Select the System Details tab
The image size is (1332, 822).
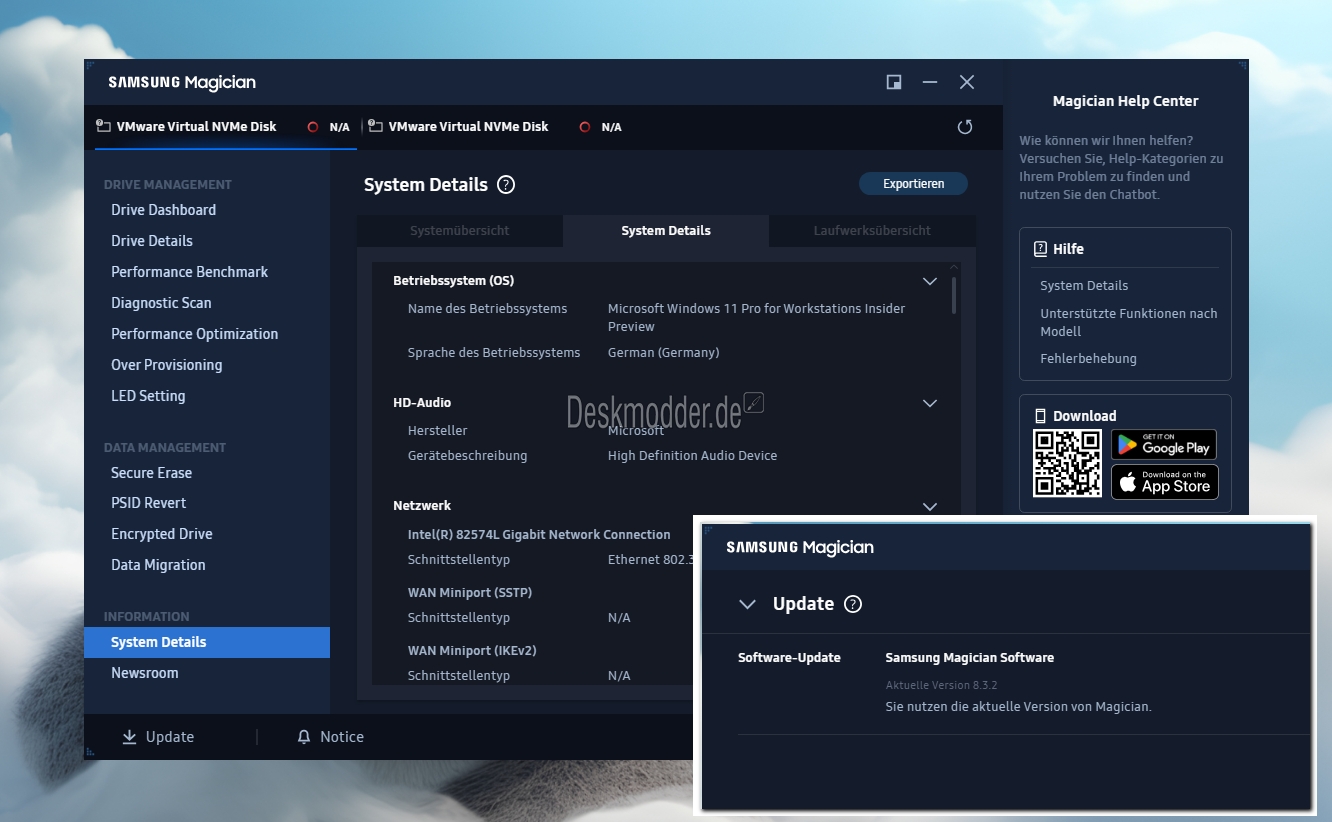[666, 231]
